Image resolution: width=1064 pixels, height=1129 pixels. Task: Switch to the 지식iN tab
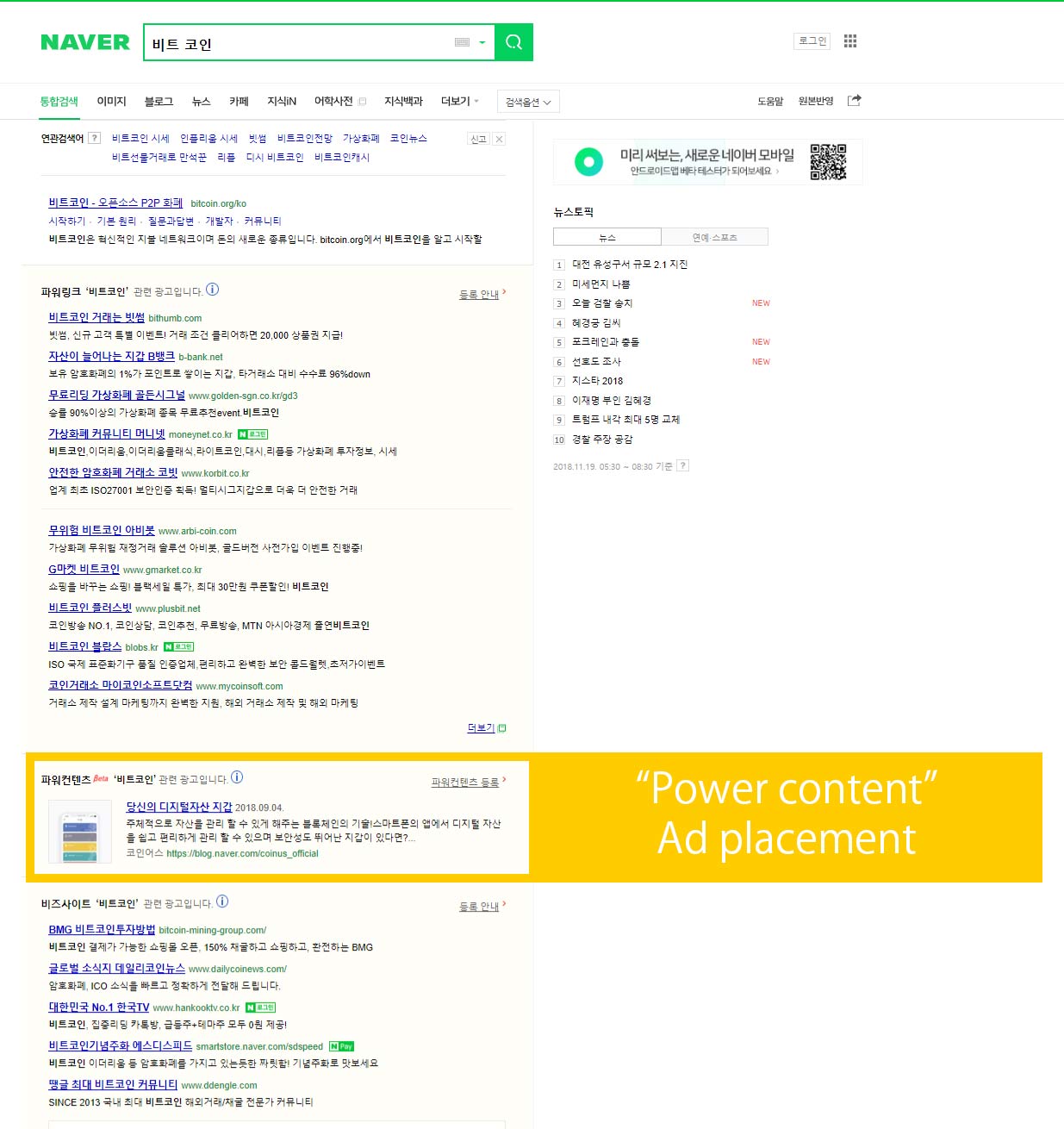click(282, 102)
